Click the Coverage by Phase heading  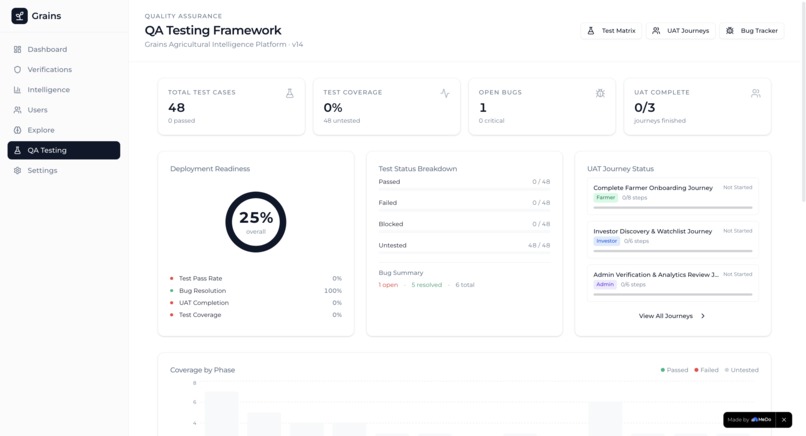(203, 370)
